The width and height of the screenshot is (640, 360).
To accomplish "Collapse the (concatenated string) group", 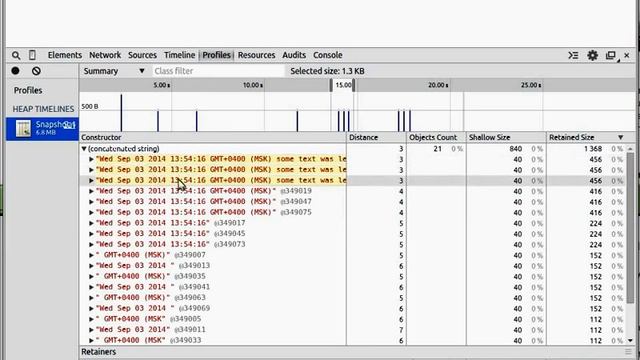I will point(84,149).
